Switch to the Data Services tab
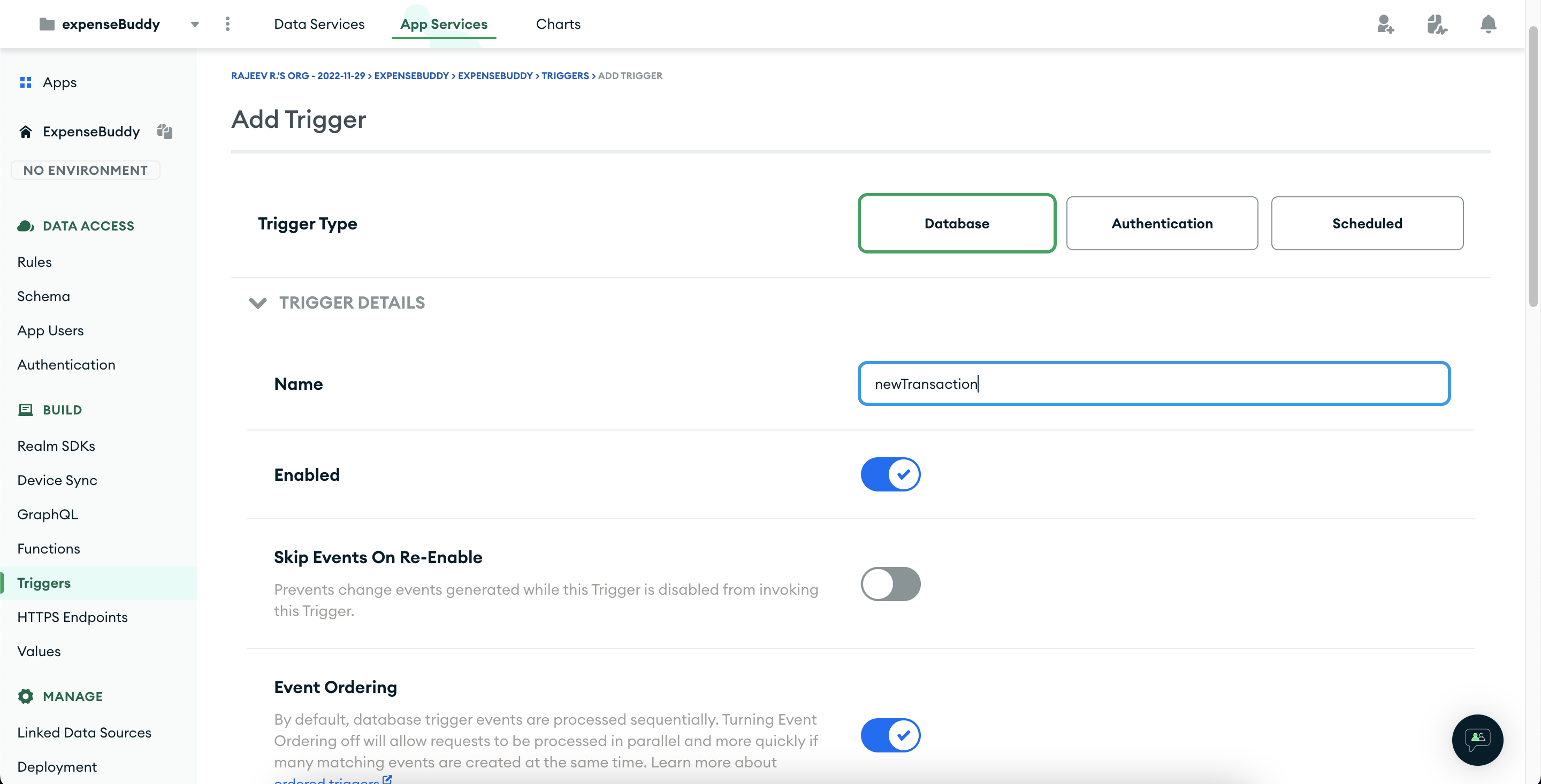The width and height of the screenshot is (1541, 784). 319,24
